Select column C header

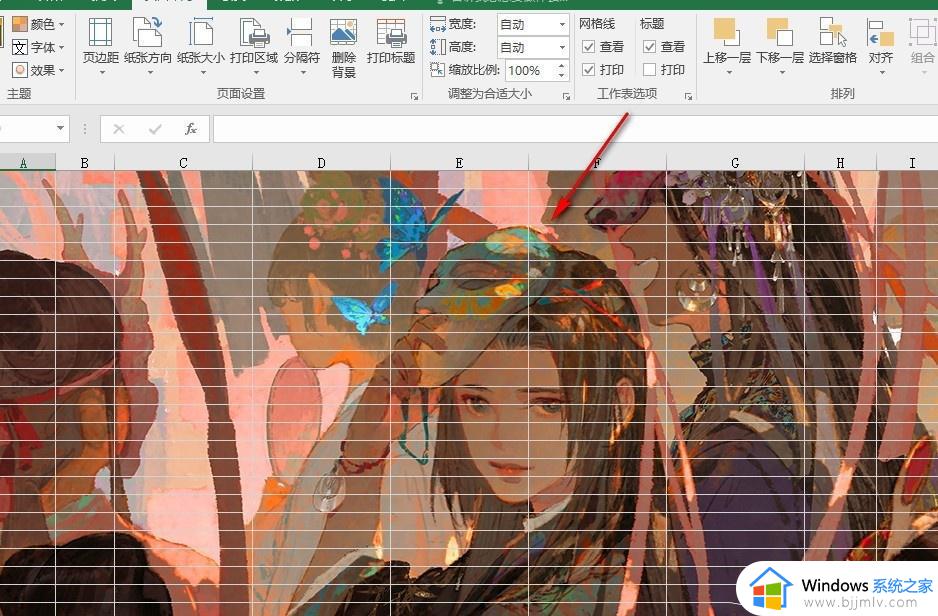(x=183, y=163)
